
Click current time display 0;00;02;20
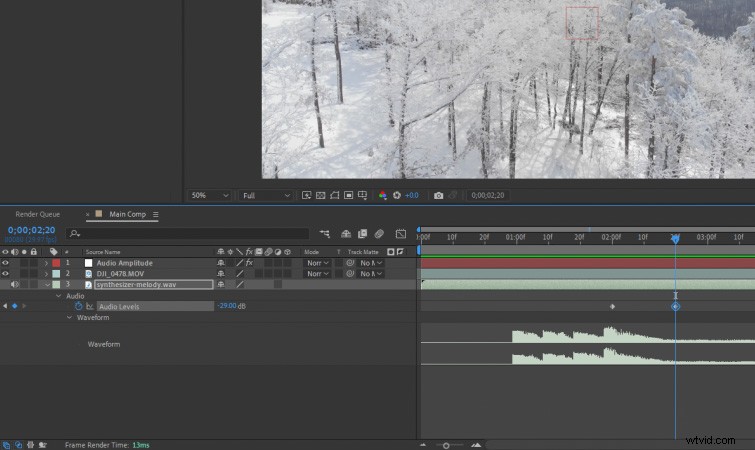click(x=31, y=230)
